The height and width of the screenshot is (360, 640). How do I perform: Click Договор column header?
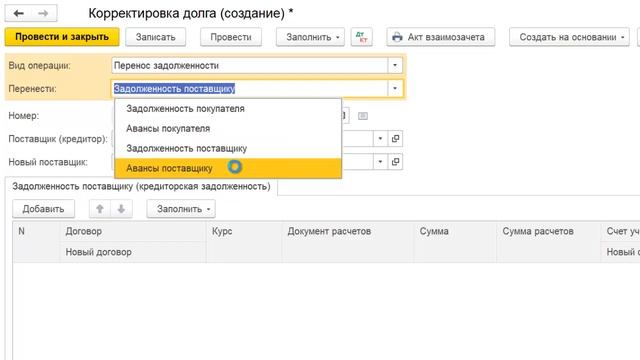pos(133,231)
